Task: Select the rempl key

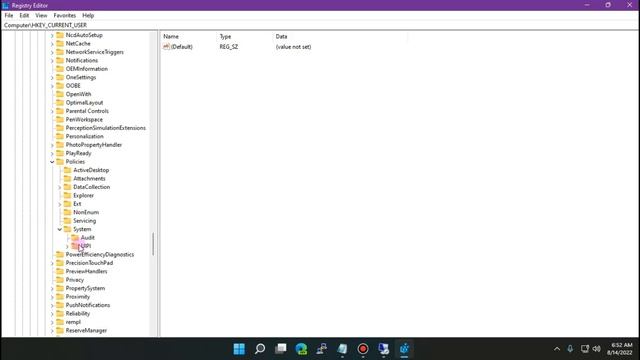Action: point(73,322)
